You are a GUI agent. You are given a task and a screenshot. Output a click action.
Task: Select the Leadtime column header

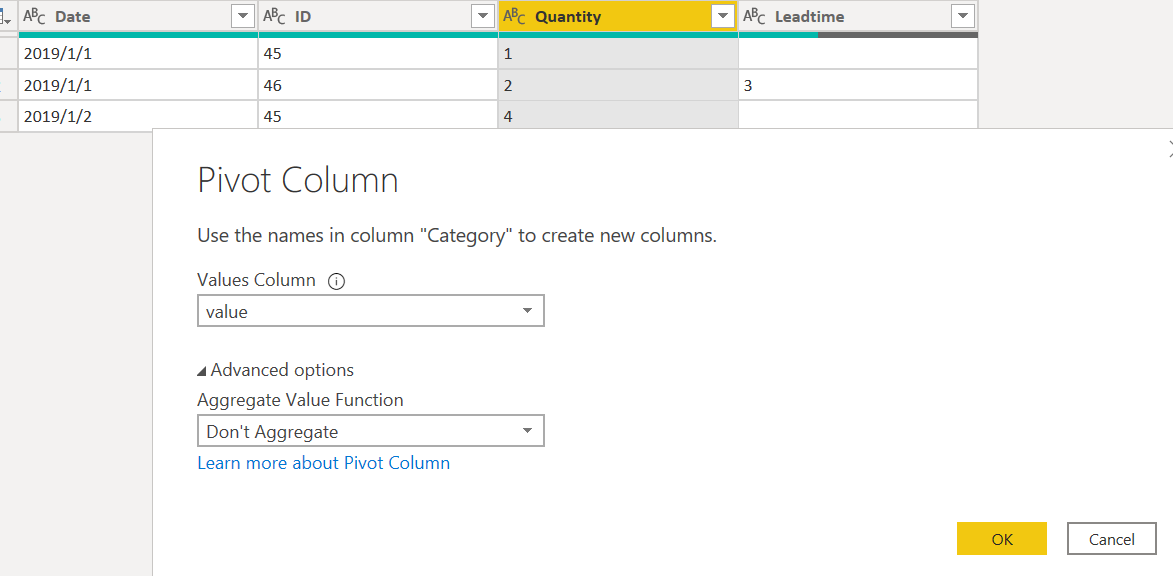pyautogui.click(x=858, y=16)
